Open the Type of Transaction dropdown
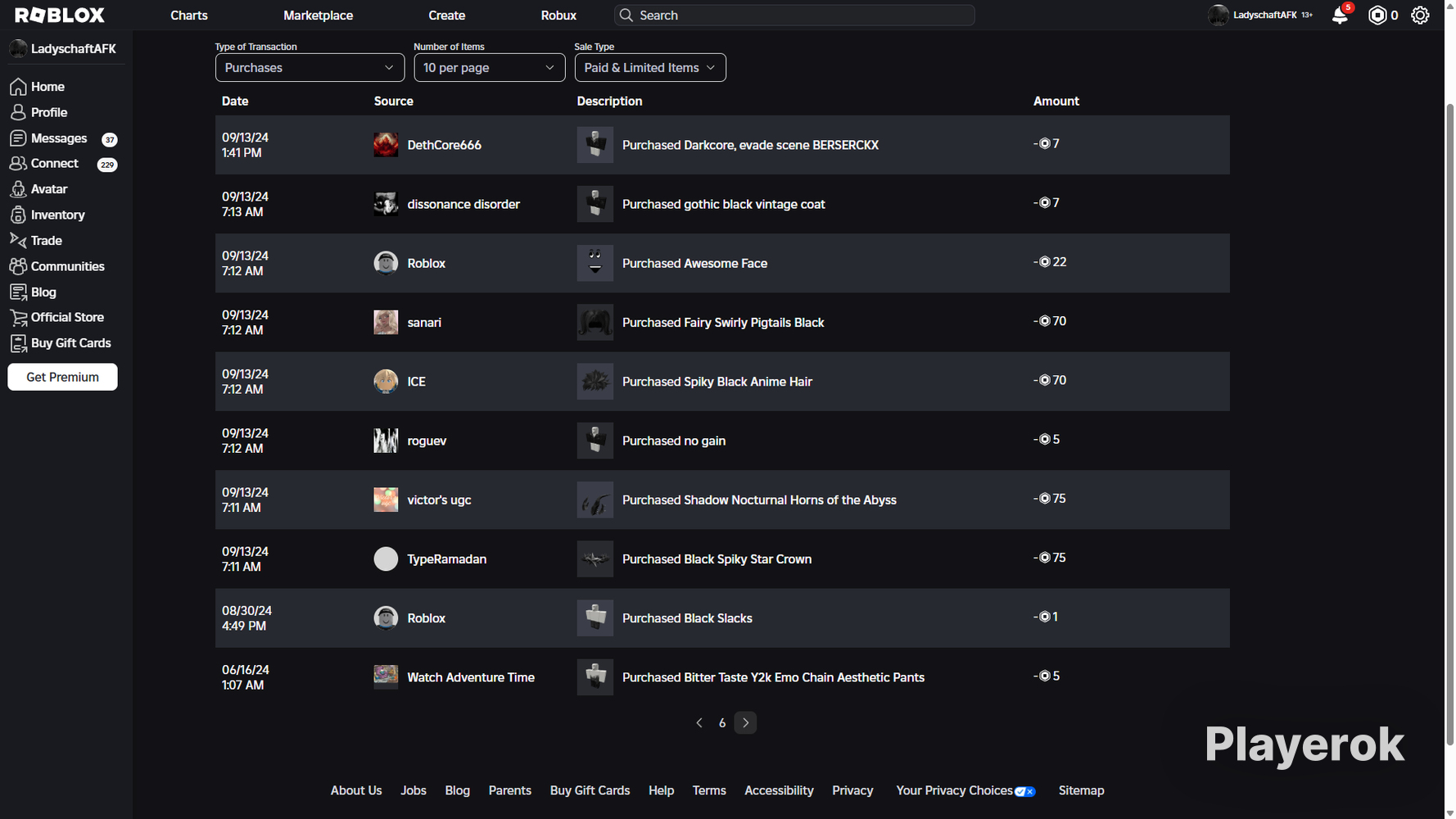The image size is (1456, 819). click(310, 67)
